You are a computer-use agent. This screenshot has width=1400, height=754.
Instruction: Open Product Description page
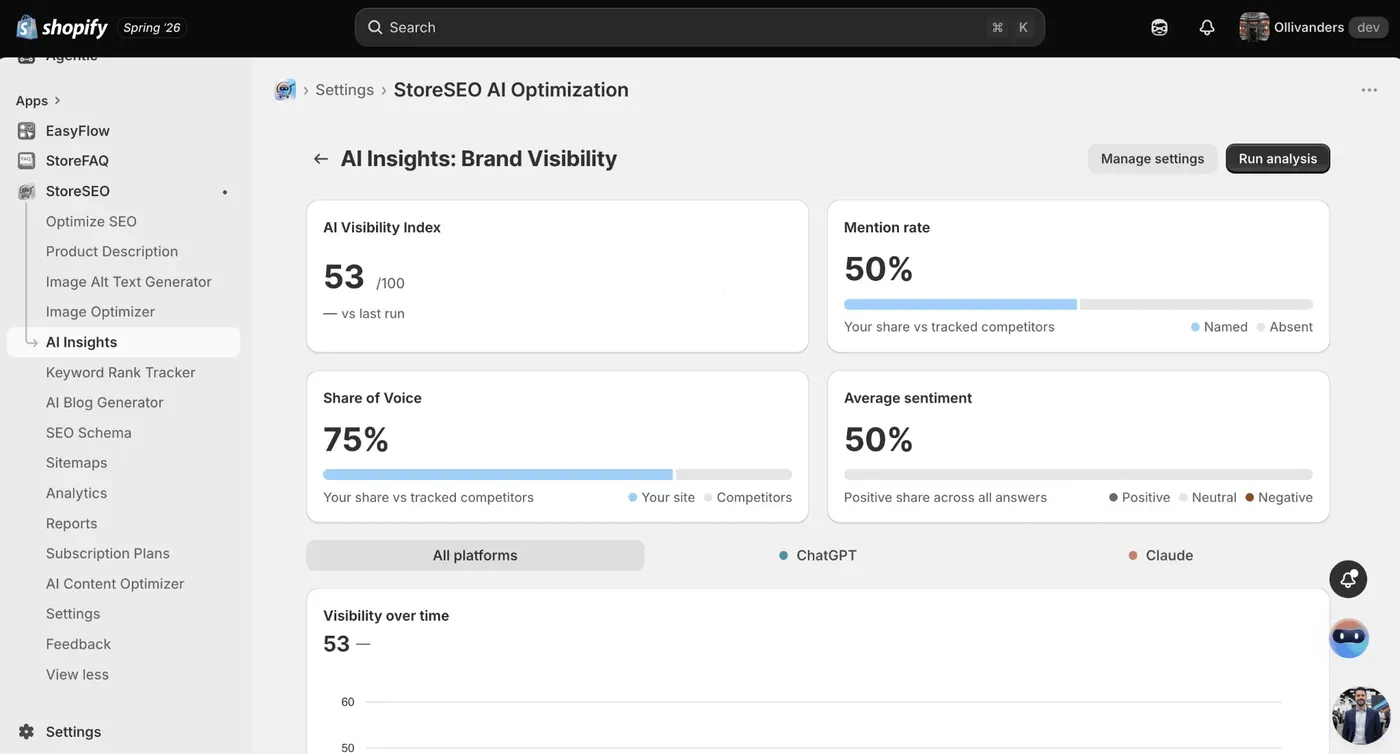click(x=112, y=252)
